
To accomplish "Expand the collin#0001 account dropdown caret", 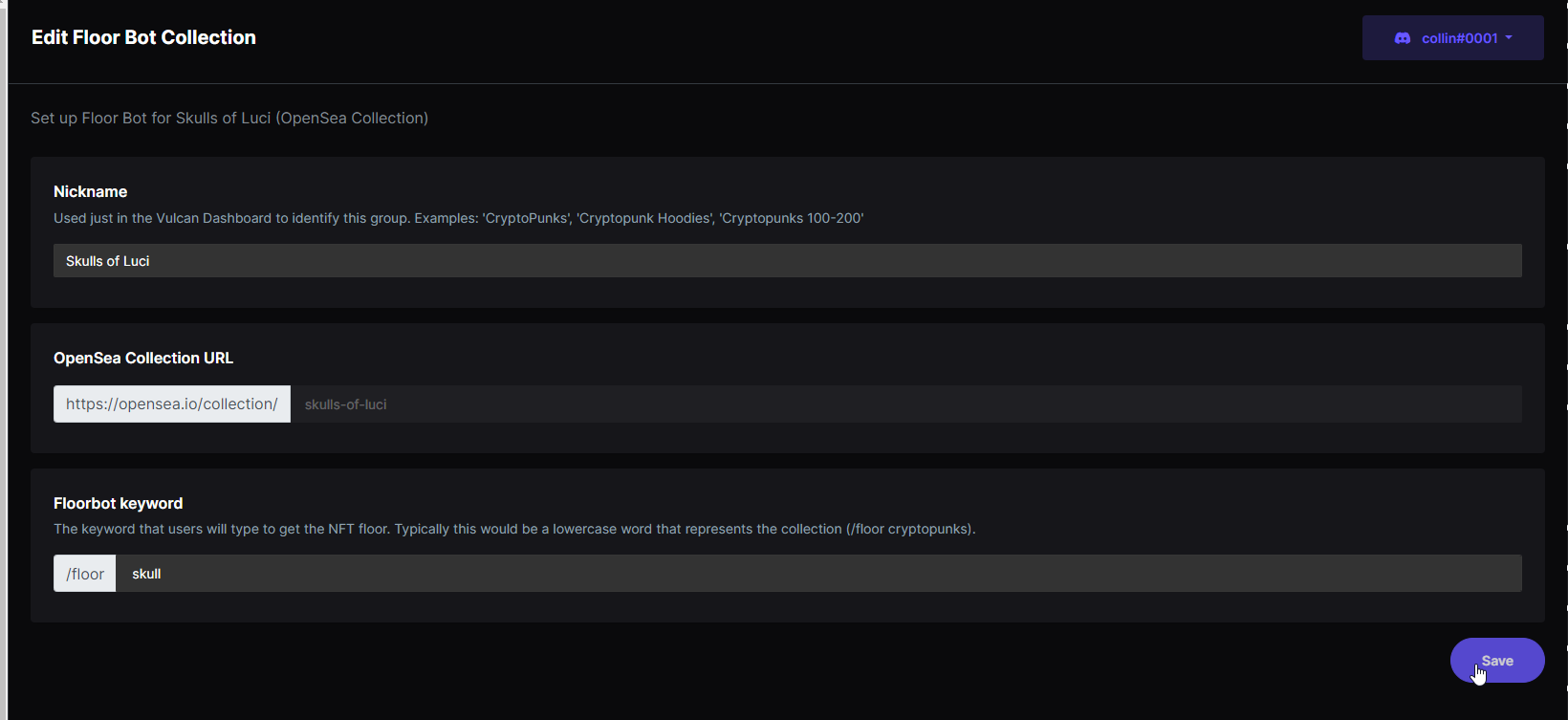I will point(1509,38).
